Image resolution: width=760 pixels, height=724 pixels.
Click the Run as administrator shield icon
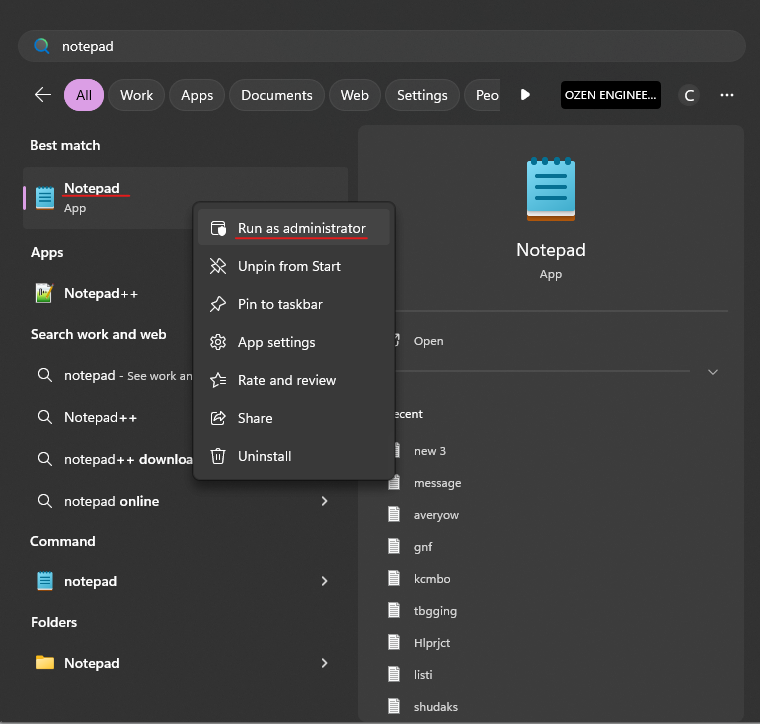pos(218,229)
